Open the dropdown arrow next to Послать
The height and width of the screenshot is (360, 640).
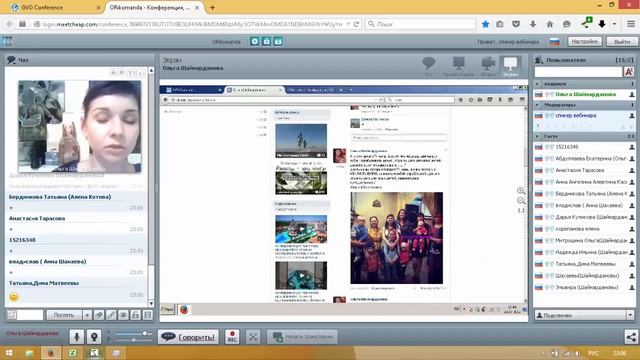pyautogui.click(x=87, y=315)
